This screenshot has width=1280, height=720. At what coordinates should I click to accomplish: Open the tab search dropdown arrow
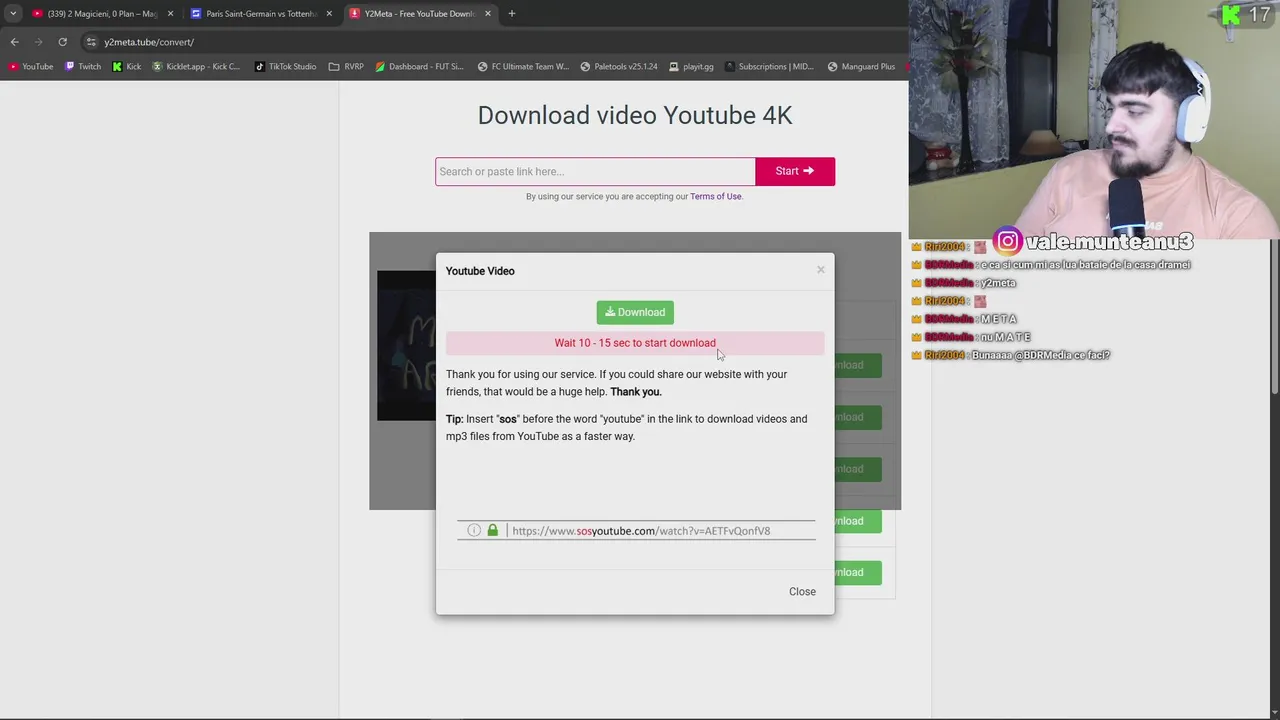13,14
